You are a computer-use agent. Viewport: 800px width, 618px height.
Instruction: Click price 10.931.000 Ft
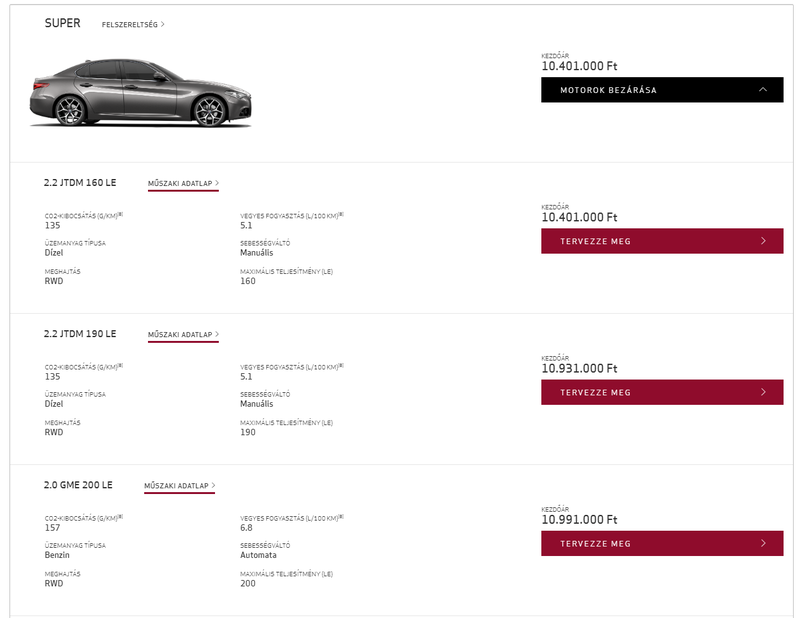[579, 368]
